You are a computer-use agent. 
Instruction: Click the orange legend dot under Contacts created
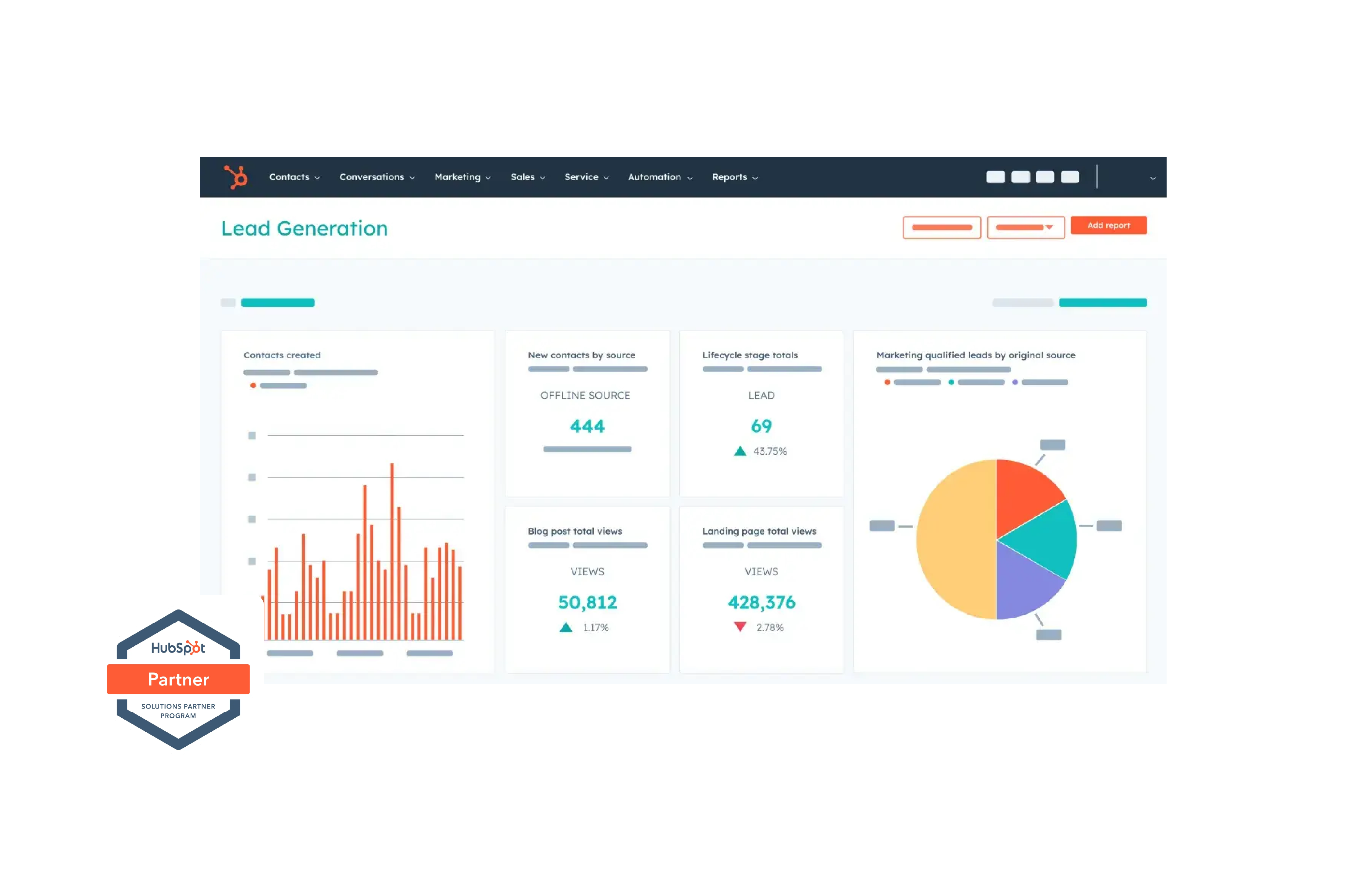point(253,386)
